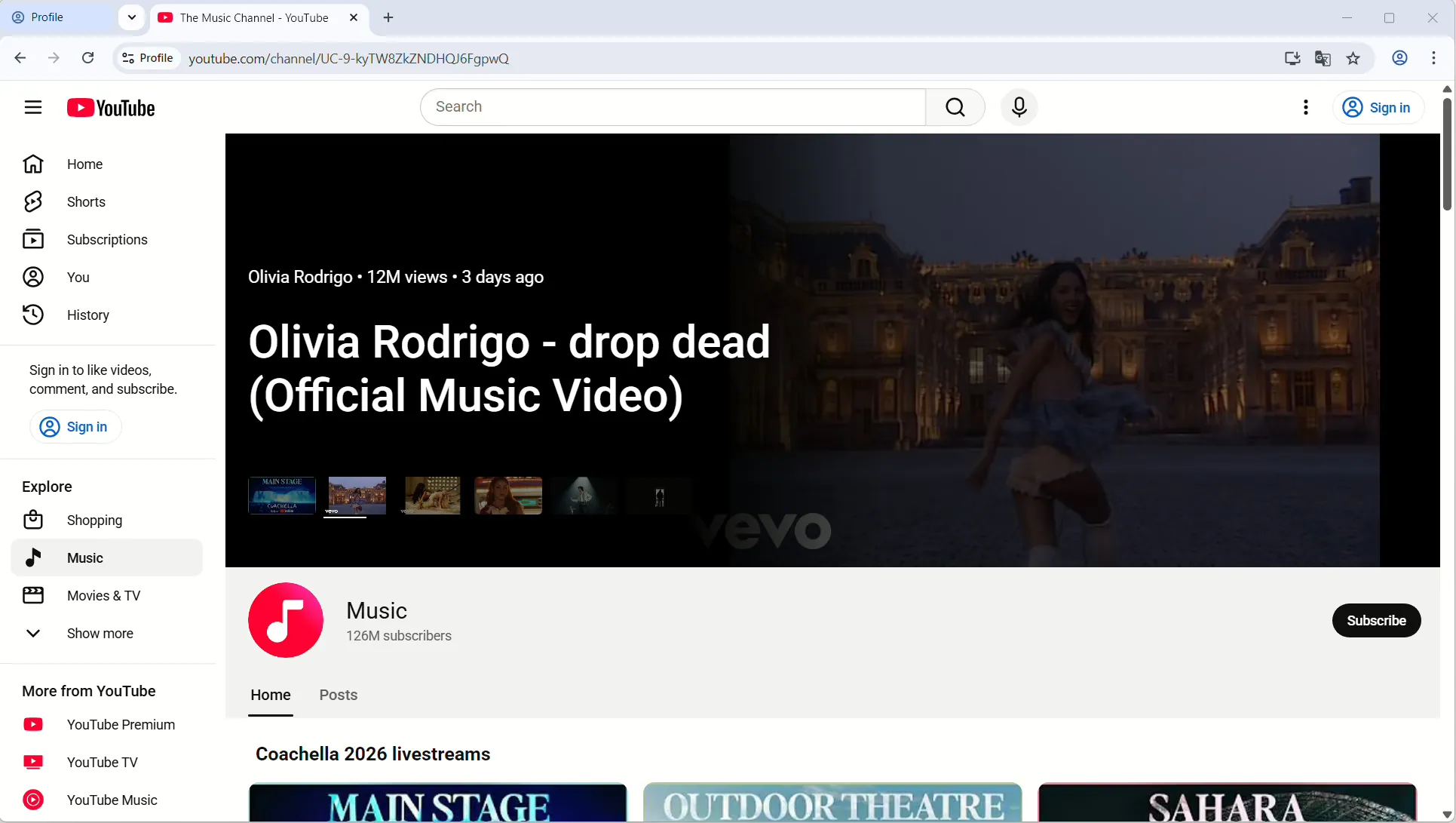View site information Profile chip

tap(149, 58)
